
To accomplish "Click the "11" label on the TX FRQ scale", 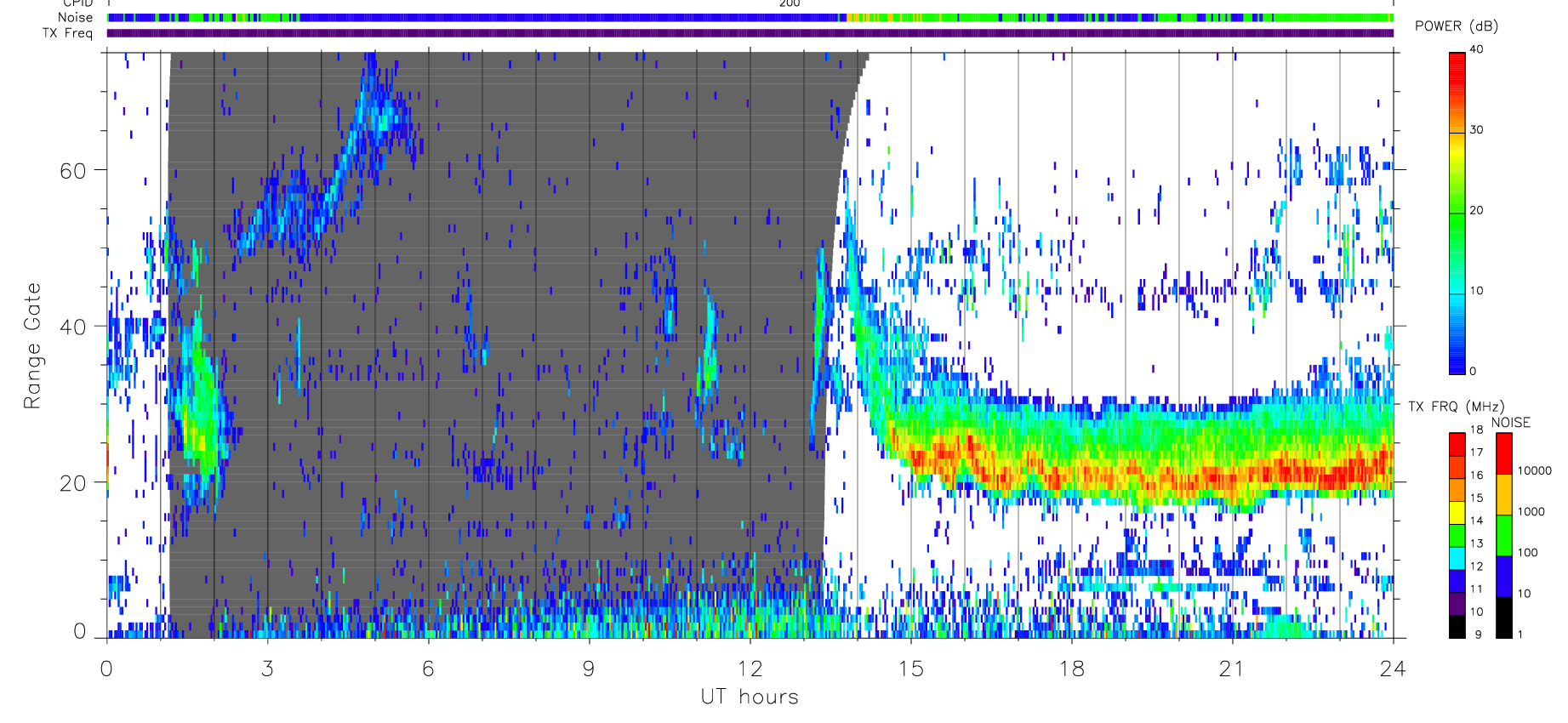I will 1476,589.
